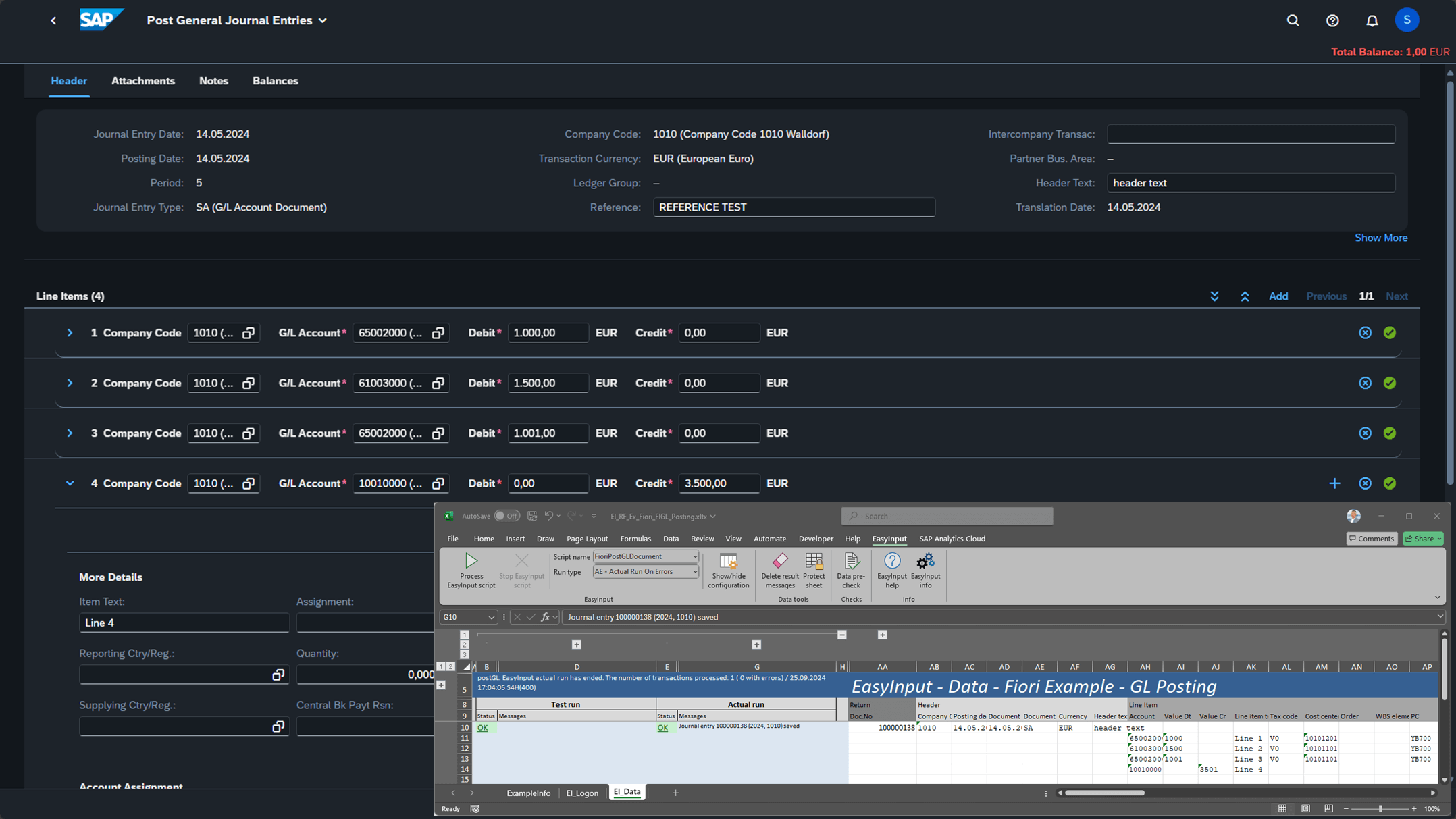Expand line item 2 chevron
The height and width of the screenshot is (819, 1456).
tap(70, 383)
